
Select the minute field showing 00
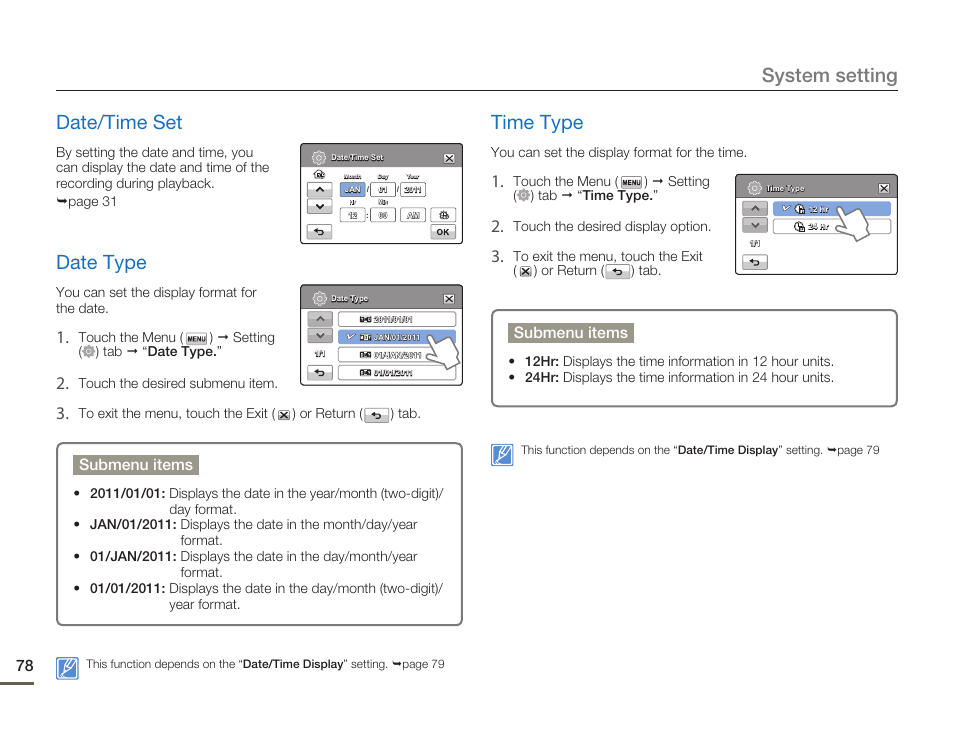383,215
